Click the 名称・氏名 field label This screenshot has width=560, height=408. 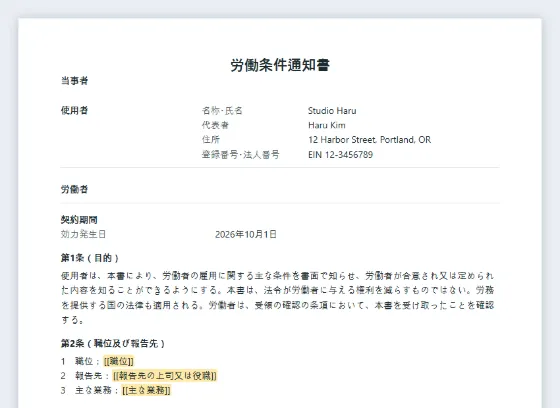[x=222, y=111]
